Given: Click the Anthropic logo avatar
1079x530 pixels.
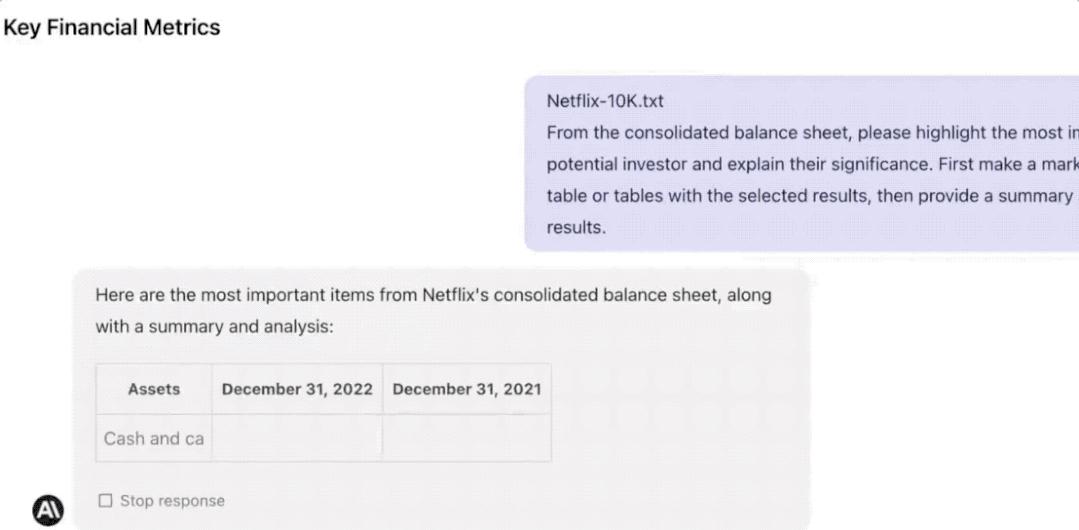Looking at the screenshot, I should tap(47, 510).
